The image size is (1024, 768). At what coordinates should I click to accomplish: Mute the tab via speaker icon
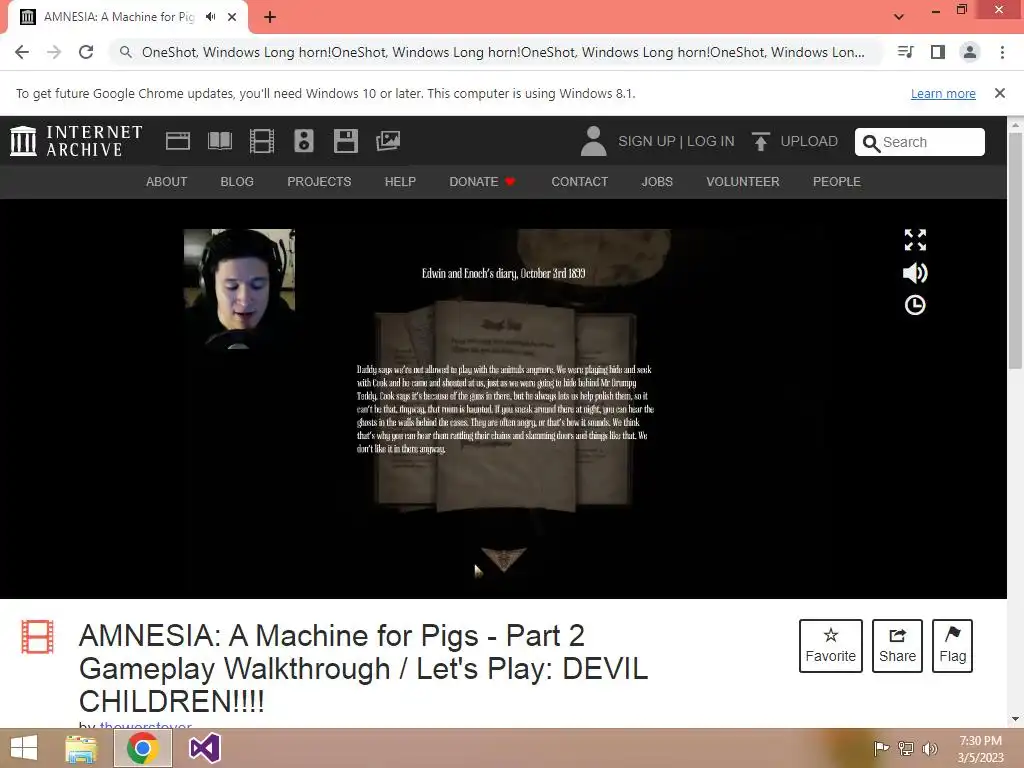point(210,17)
